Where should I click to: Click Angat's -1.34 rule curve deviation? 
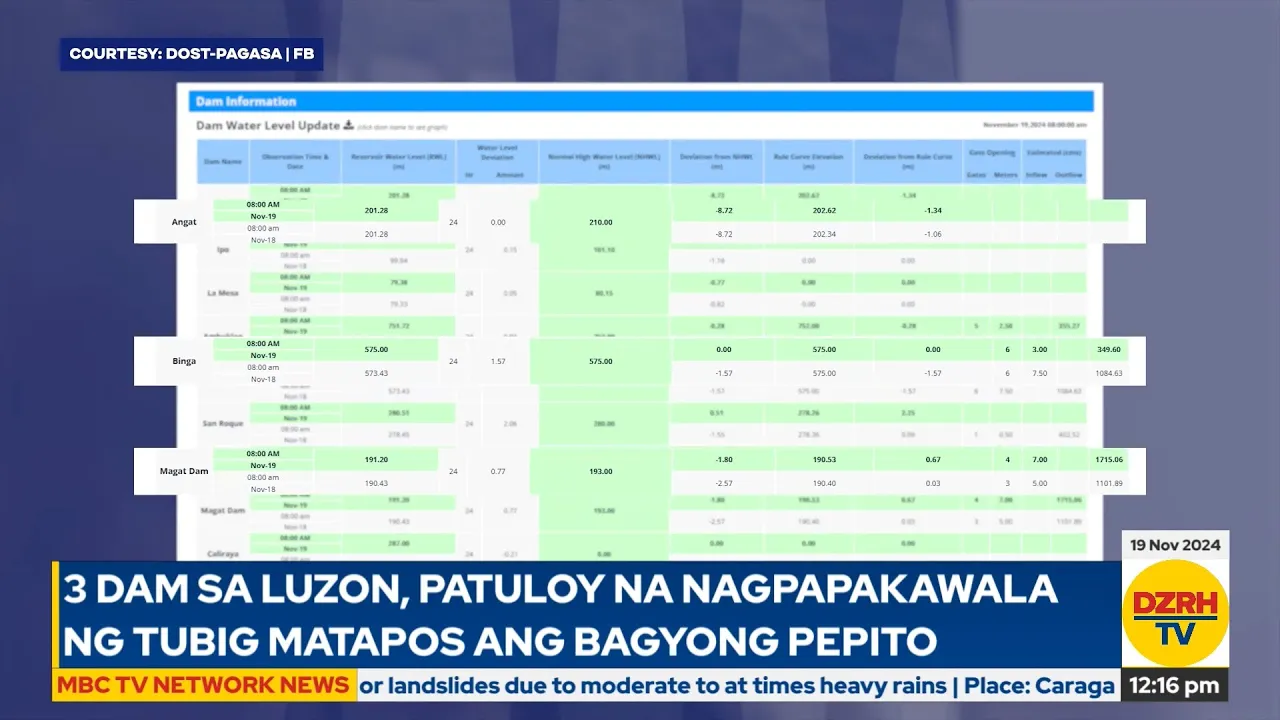tap(933, 211)
